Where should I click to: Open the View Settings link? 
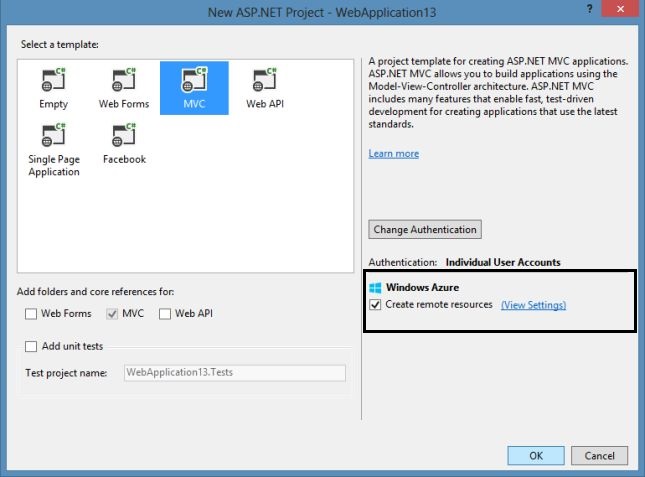(x=534, y=305)
